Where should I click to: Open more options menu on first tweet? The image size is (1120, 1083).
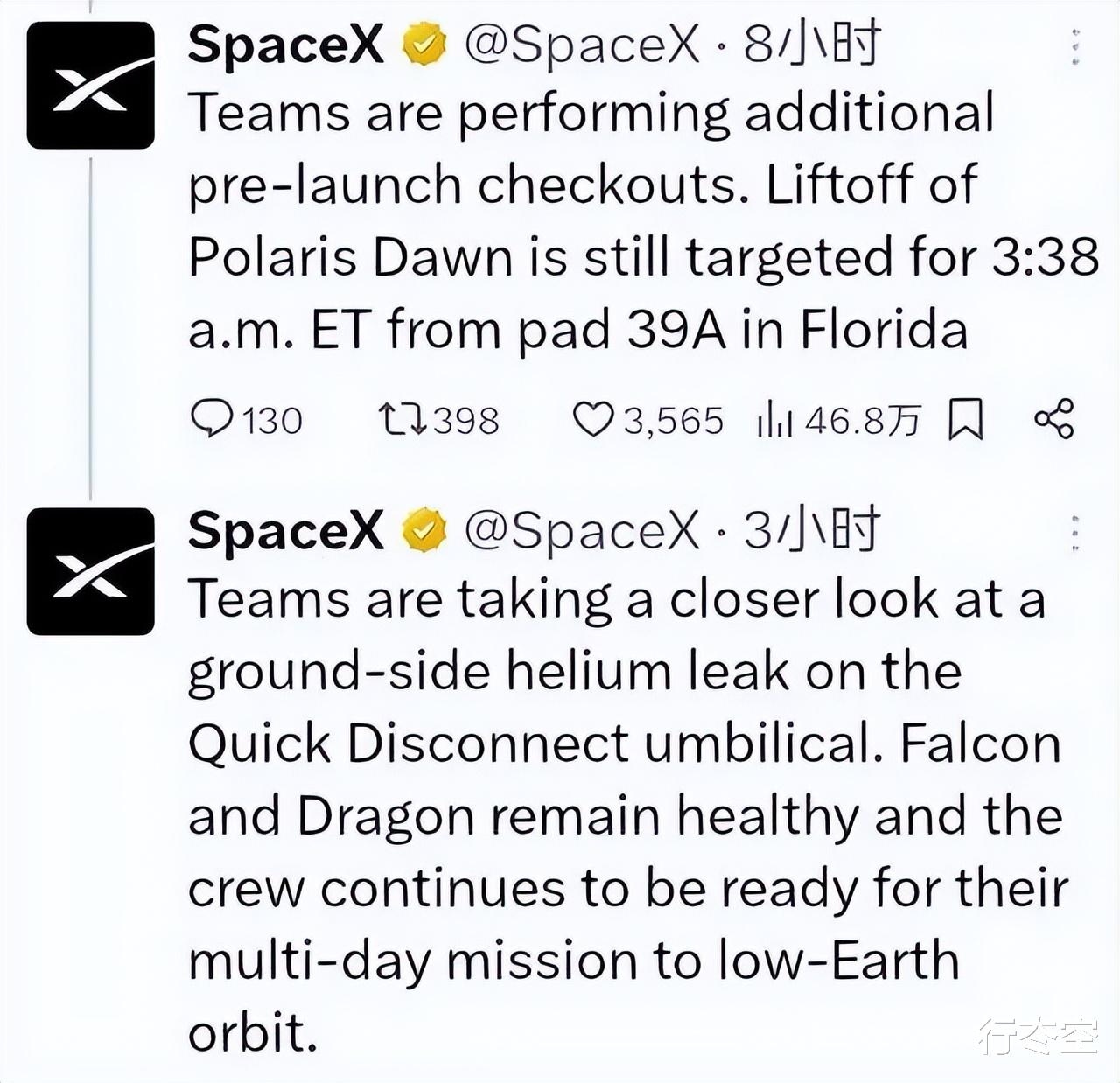point(1076,46)
